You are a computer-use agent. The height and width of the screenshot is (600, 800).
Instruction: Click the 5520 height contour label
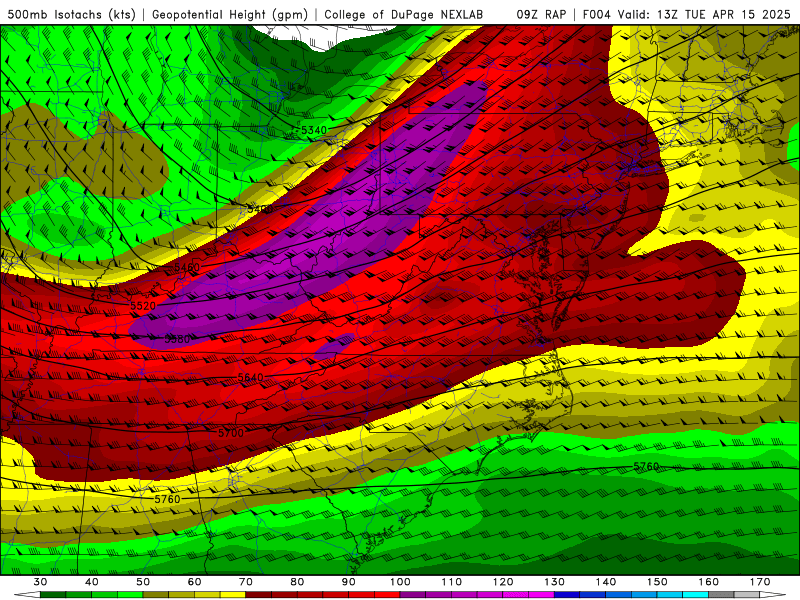pyautogui.click(x=143, y=306)
